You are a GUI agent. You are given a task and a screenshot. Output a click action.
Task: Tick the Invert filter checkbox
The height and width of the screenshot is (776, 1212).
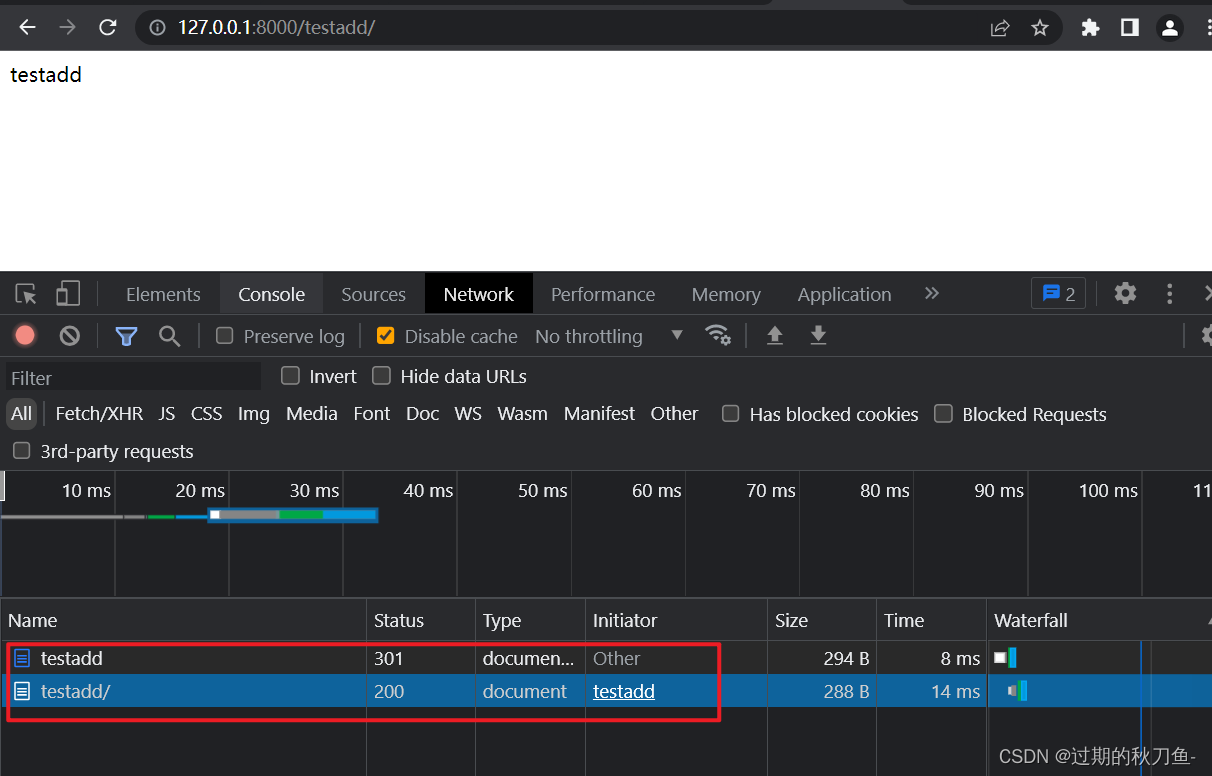point(290,376)
